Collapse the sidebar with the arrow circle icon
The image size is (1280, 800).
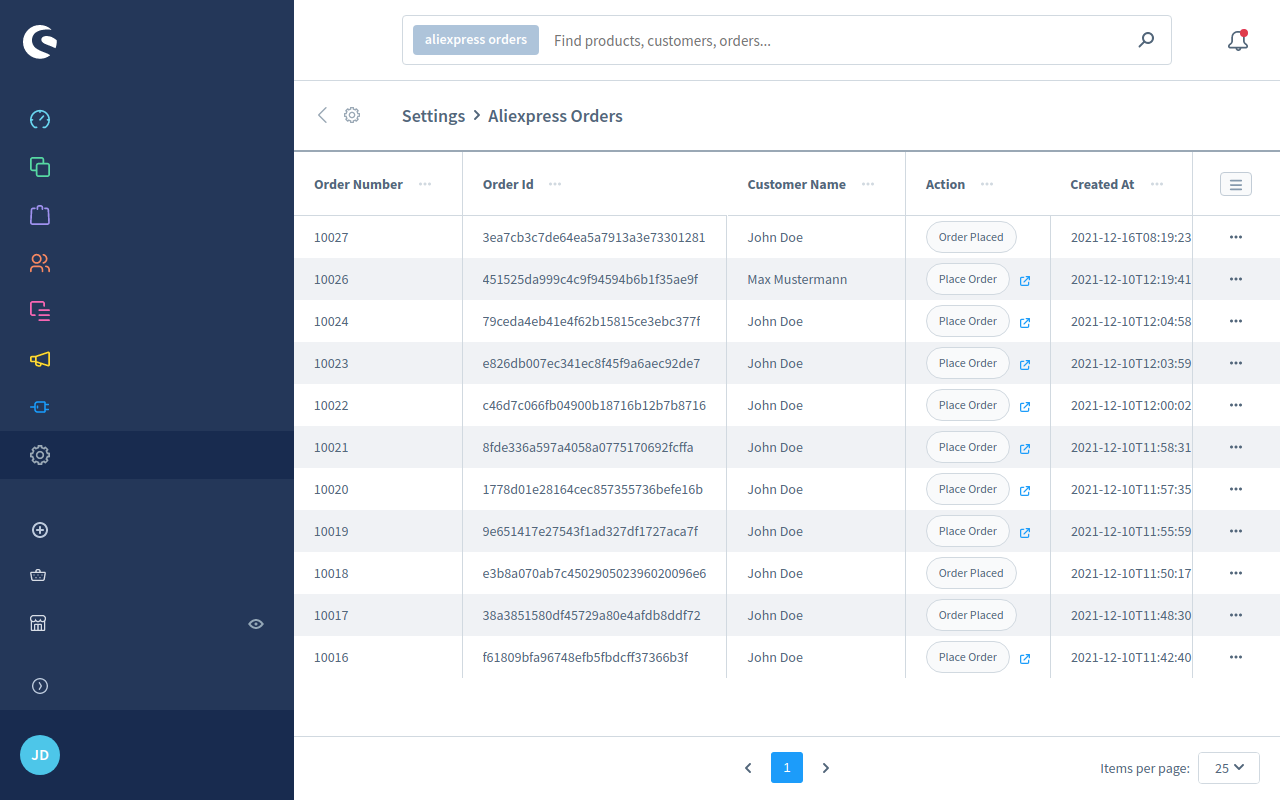(x=40, y=686)
